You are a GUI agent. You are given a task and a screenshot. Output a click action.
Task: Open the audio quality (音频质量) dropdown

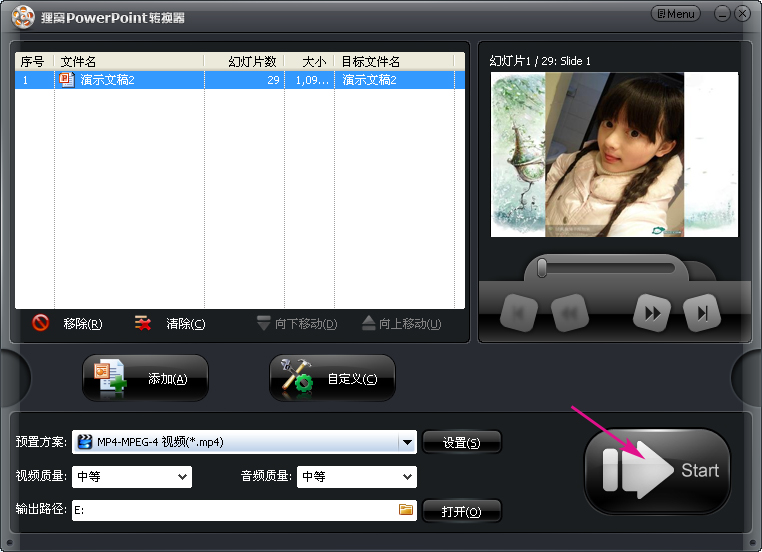(x=406, y=477)
